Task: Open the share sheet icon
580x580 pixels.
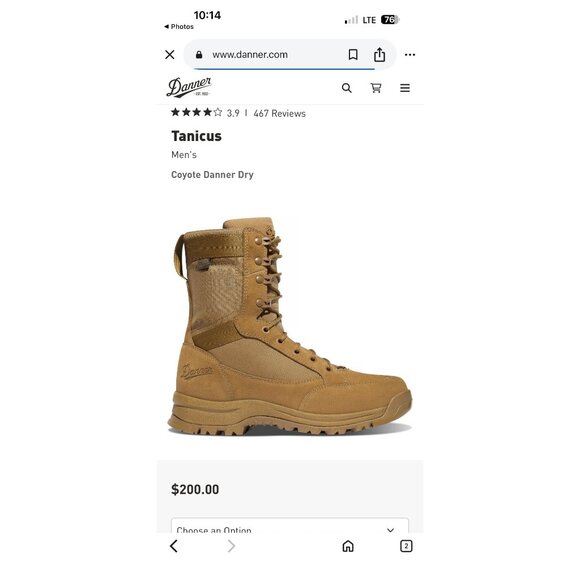Action: point(379,54)
